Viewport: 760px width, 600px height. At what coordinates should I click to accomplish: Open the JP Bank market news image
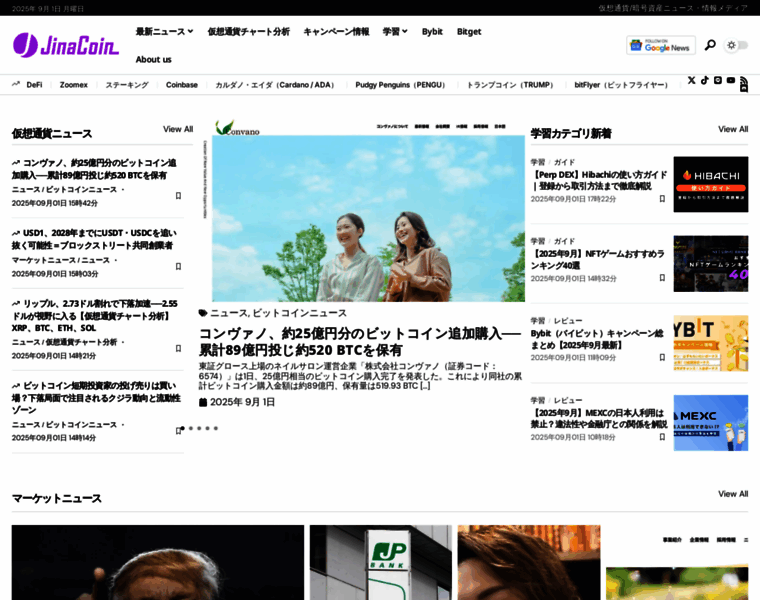[x=381, y=562]
